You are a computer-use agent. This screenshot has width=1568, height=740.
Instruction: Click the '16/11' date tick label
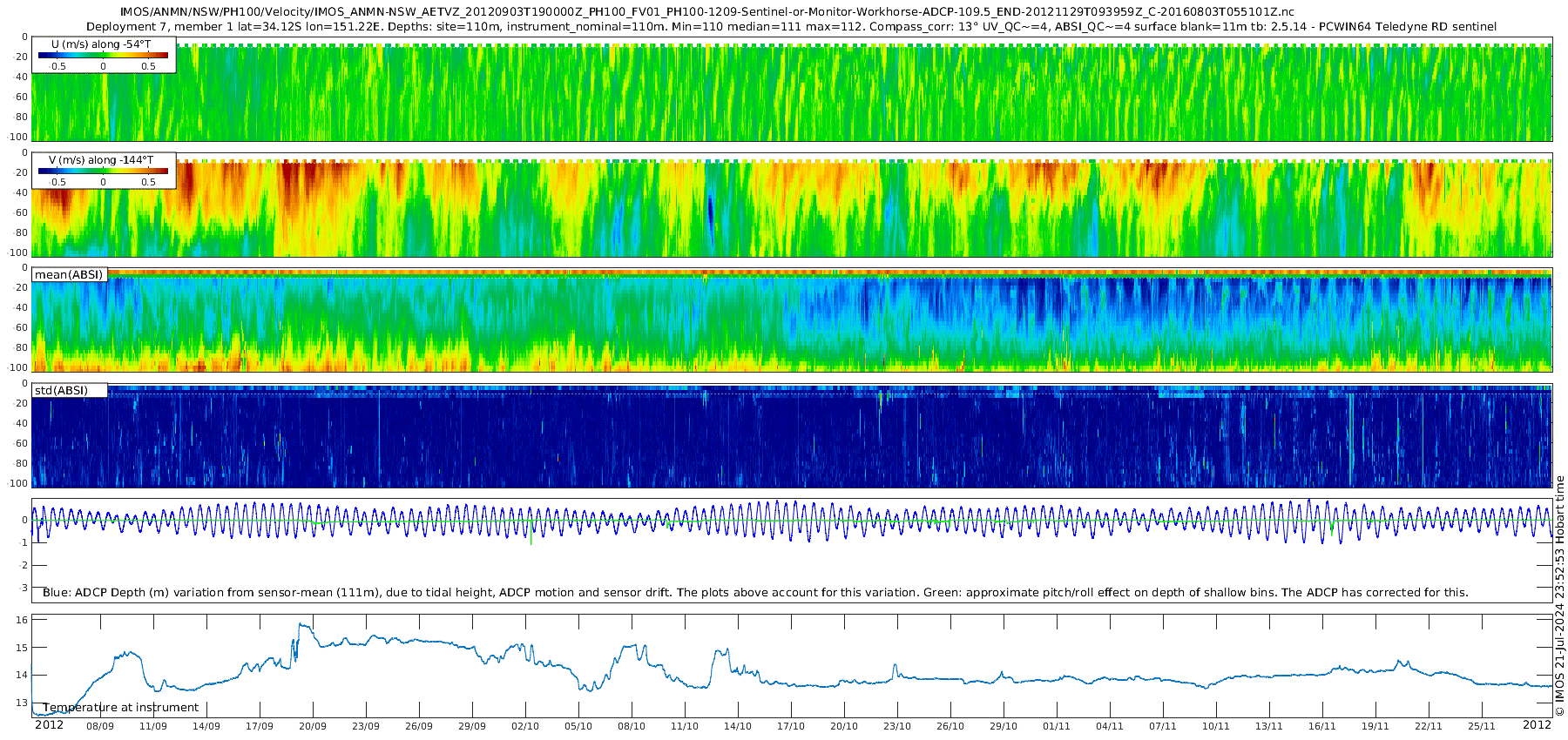point(1322,726)
